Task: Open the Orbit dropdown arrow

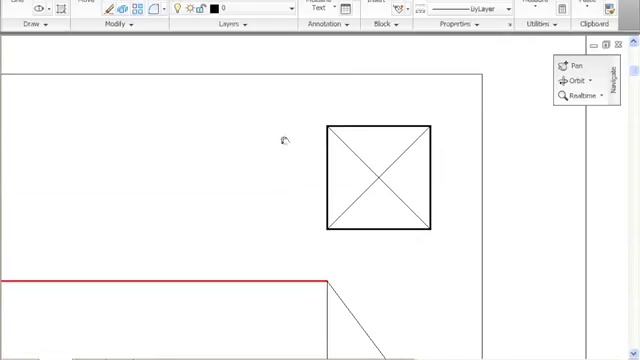Action: tap(590, 81)
